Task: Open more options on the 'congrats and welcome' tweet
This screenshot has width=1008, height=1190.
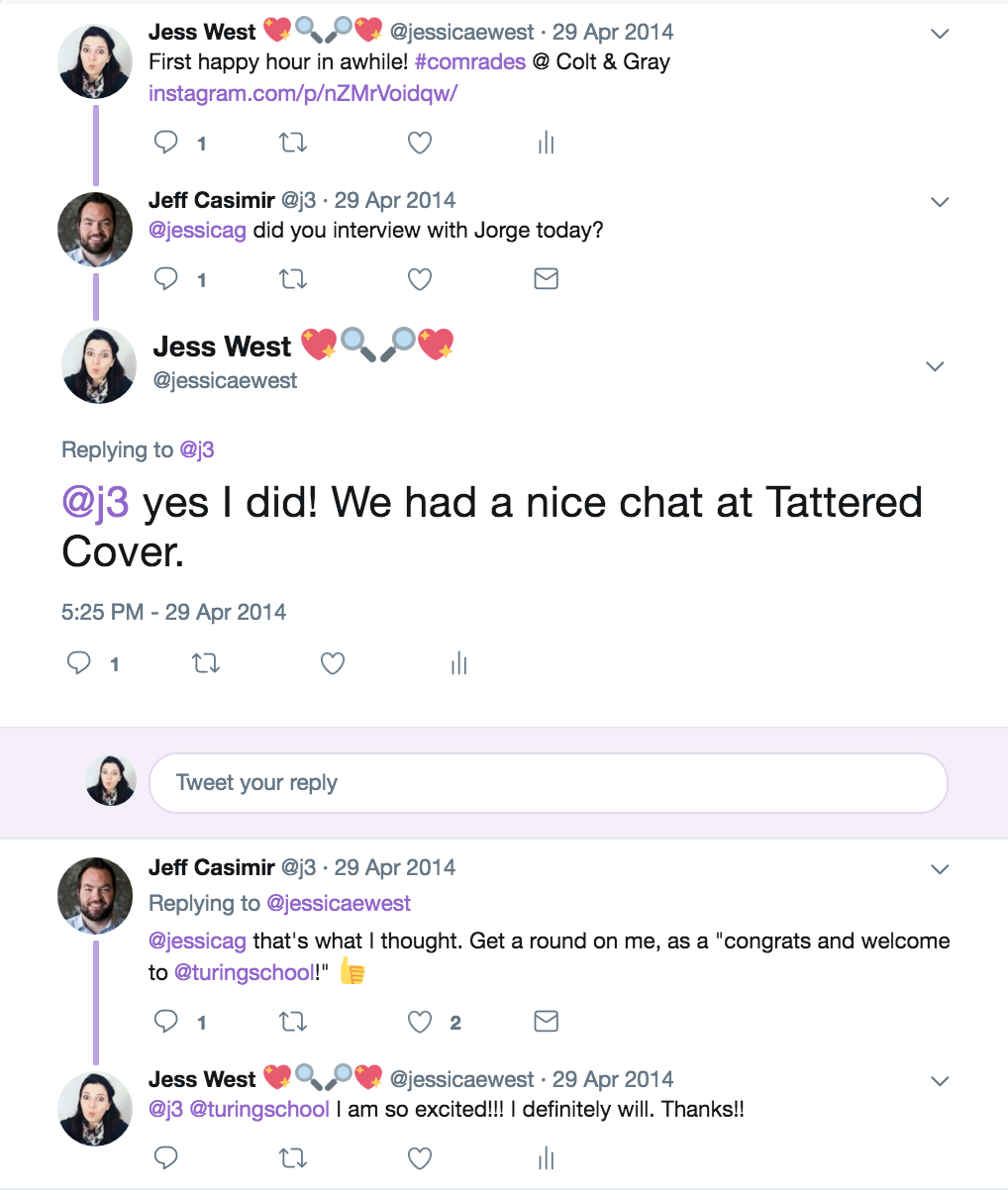Action: (x=940, y=869)
